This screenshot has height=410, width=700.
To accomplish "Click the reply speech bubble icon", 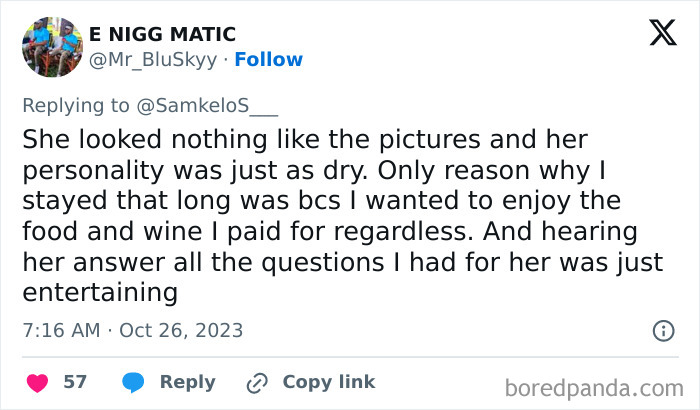I will [133, 382].
